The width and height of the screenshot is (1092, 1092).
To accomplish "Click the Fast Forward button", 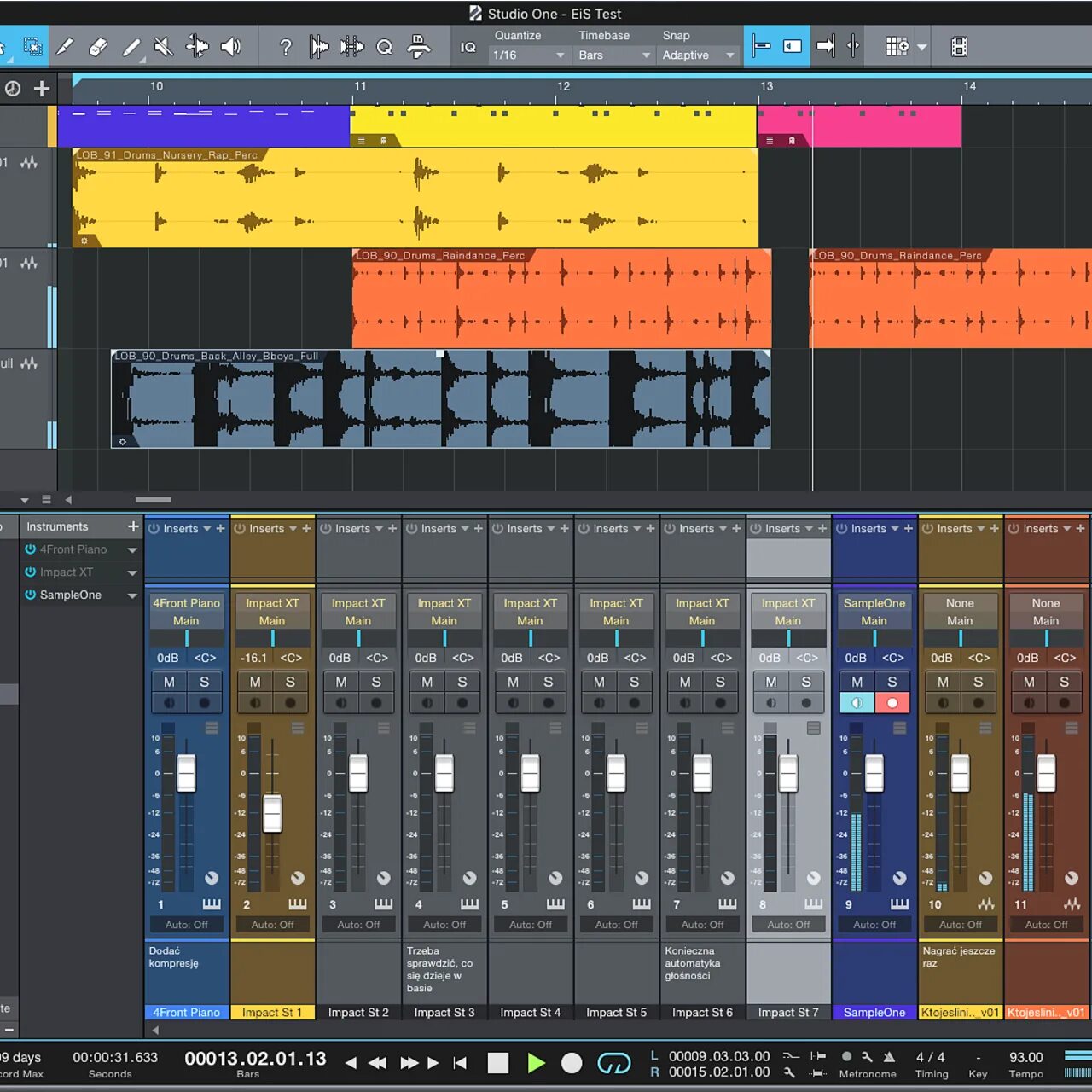I will pyautogui.click(x=409, y=1063).
